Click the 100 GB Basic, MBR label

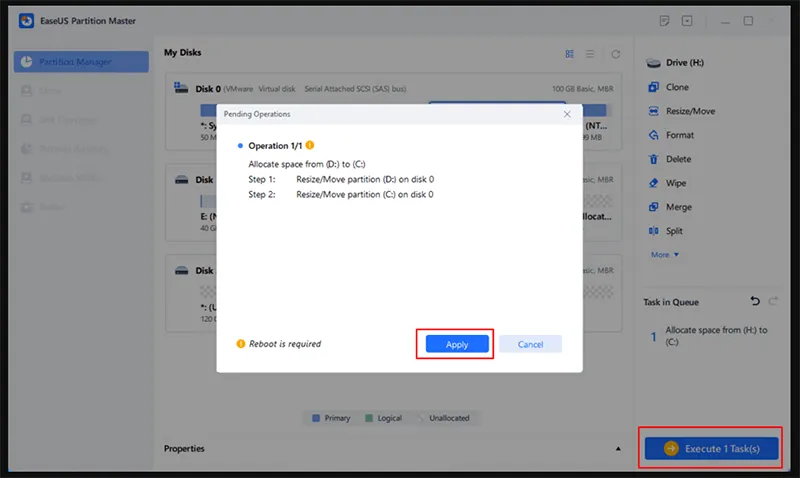583,89
